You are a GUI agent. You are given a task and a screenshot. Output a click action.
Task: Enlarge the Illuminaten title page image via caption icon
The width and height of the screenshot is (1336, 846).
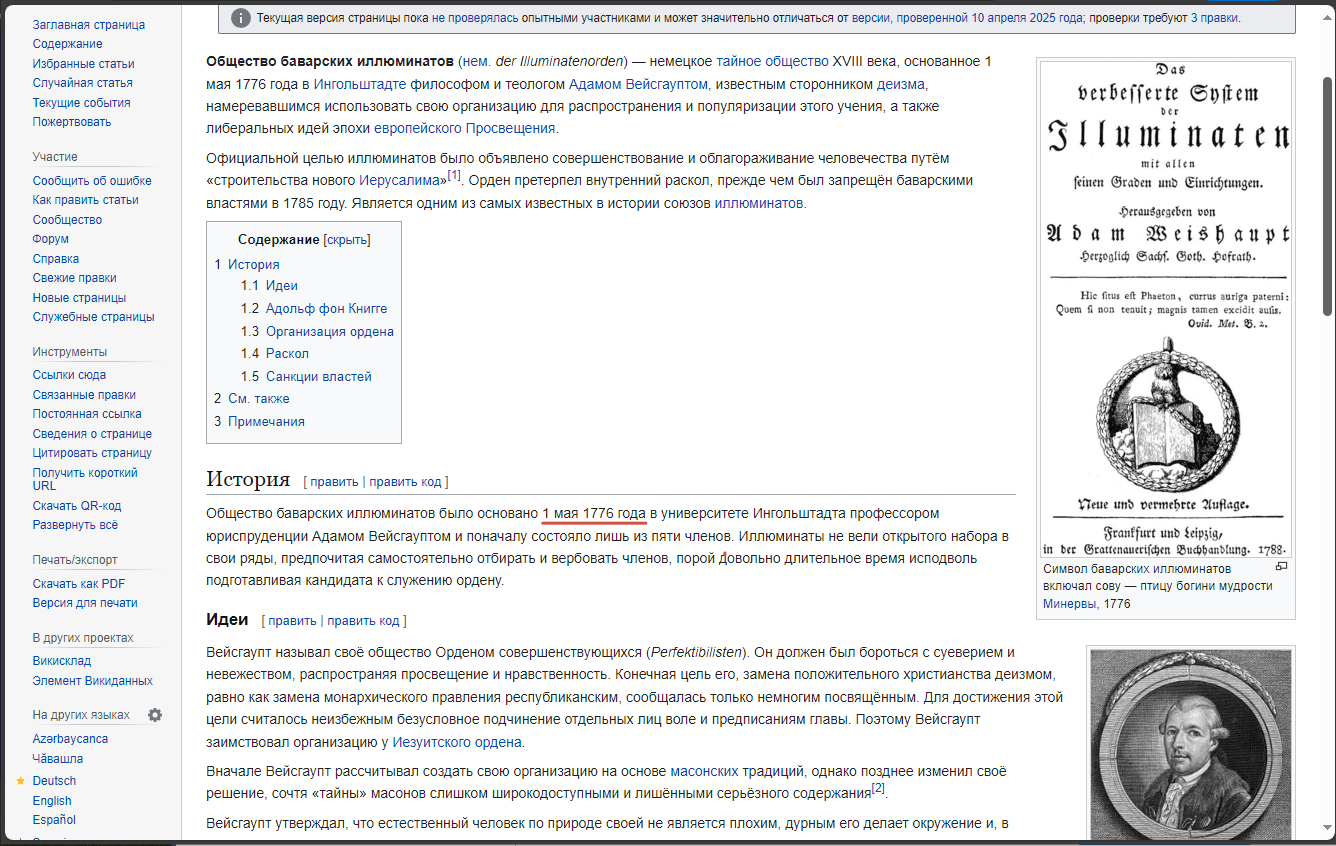pos(1282,566)
